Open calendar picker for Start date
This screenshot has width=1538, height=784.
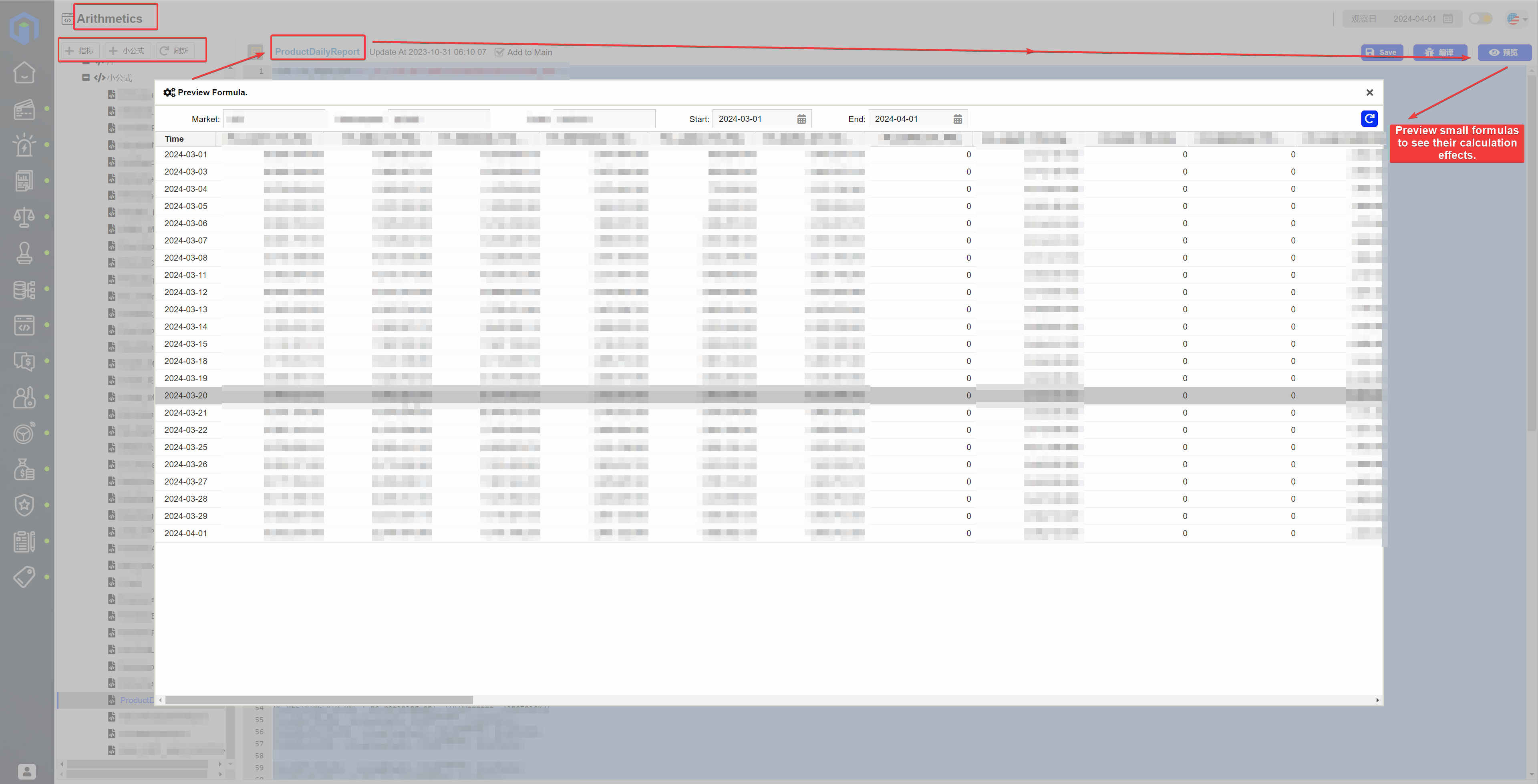(801, 119)
